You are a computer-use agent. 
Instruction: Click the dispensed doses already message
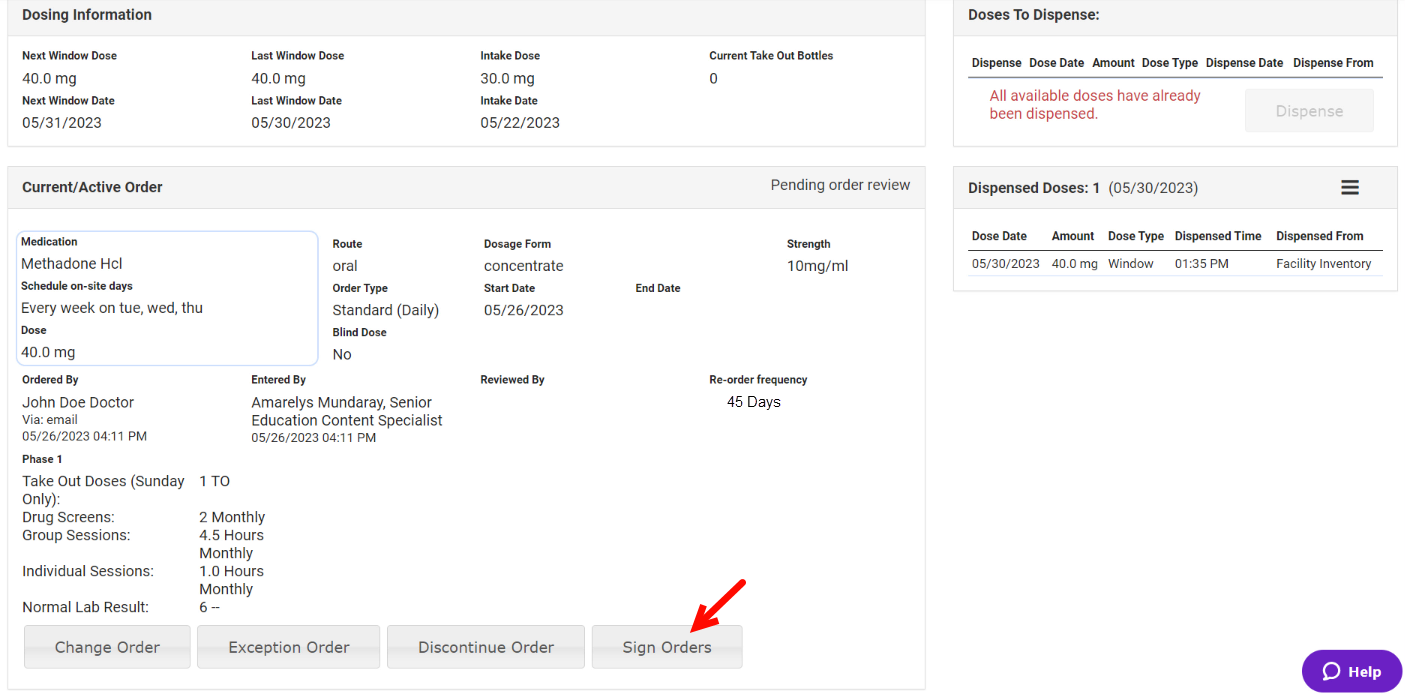[x=1094, y=104]
